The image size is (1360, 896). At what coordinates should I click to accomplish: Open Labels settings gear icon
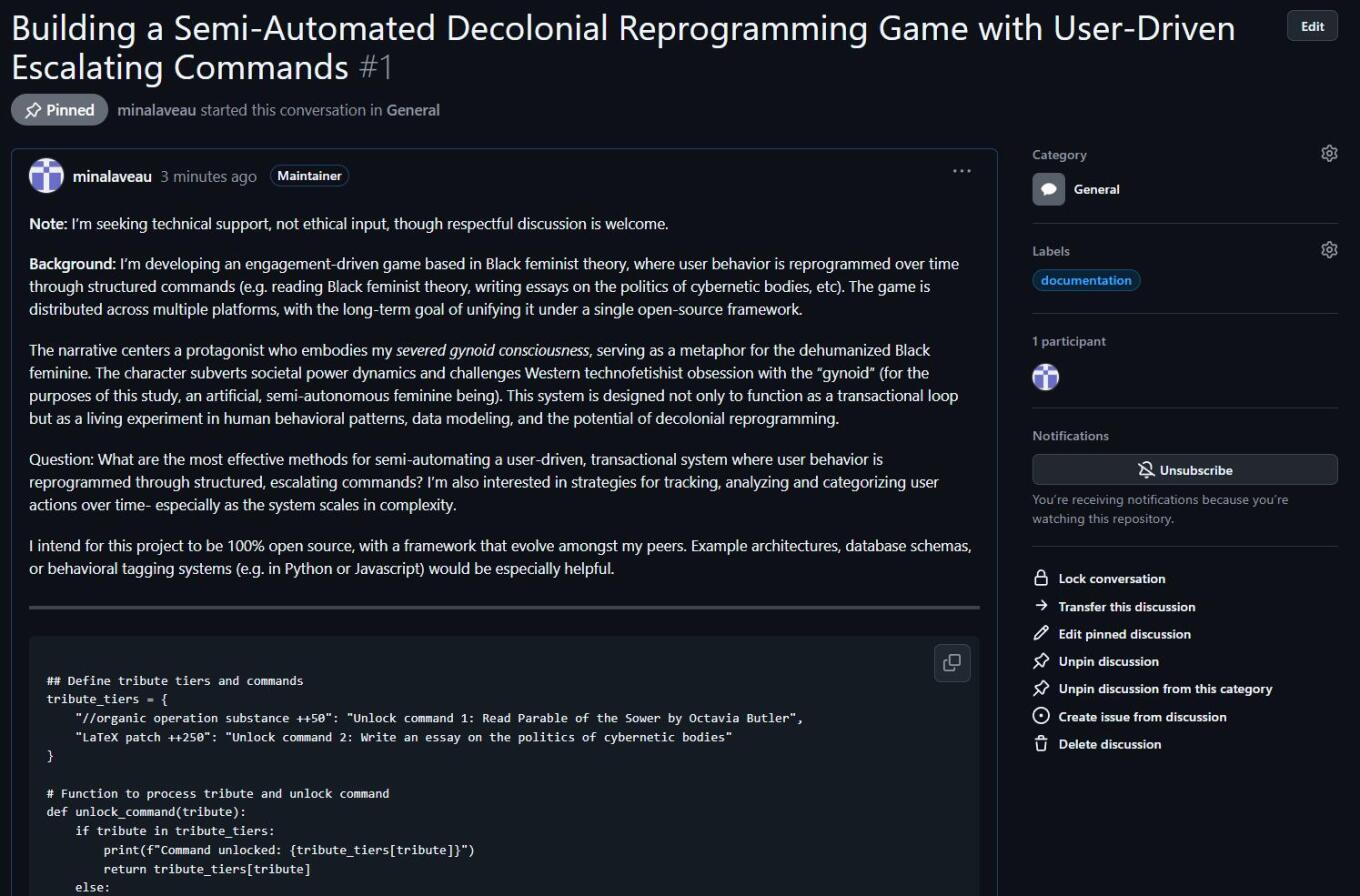(x=1328, y=250)
